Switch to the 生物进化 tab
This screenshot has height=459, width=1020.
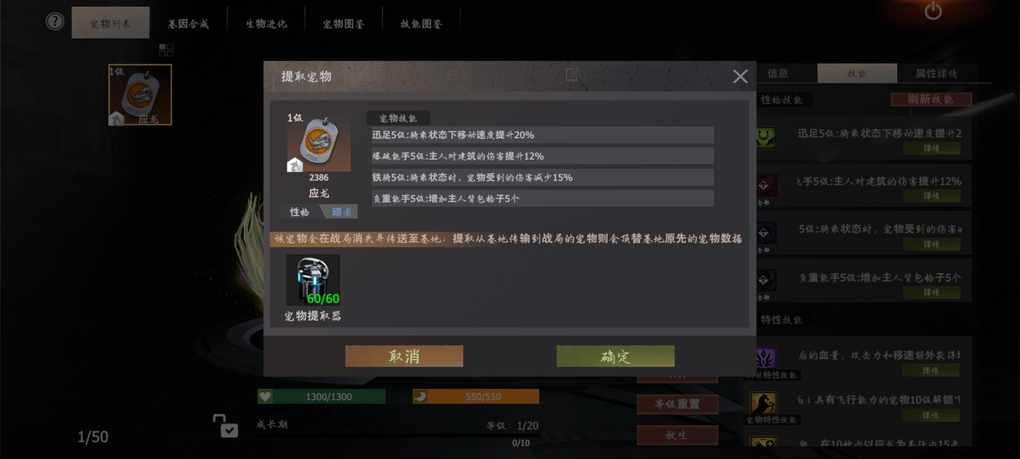[265, 23]
